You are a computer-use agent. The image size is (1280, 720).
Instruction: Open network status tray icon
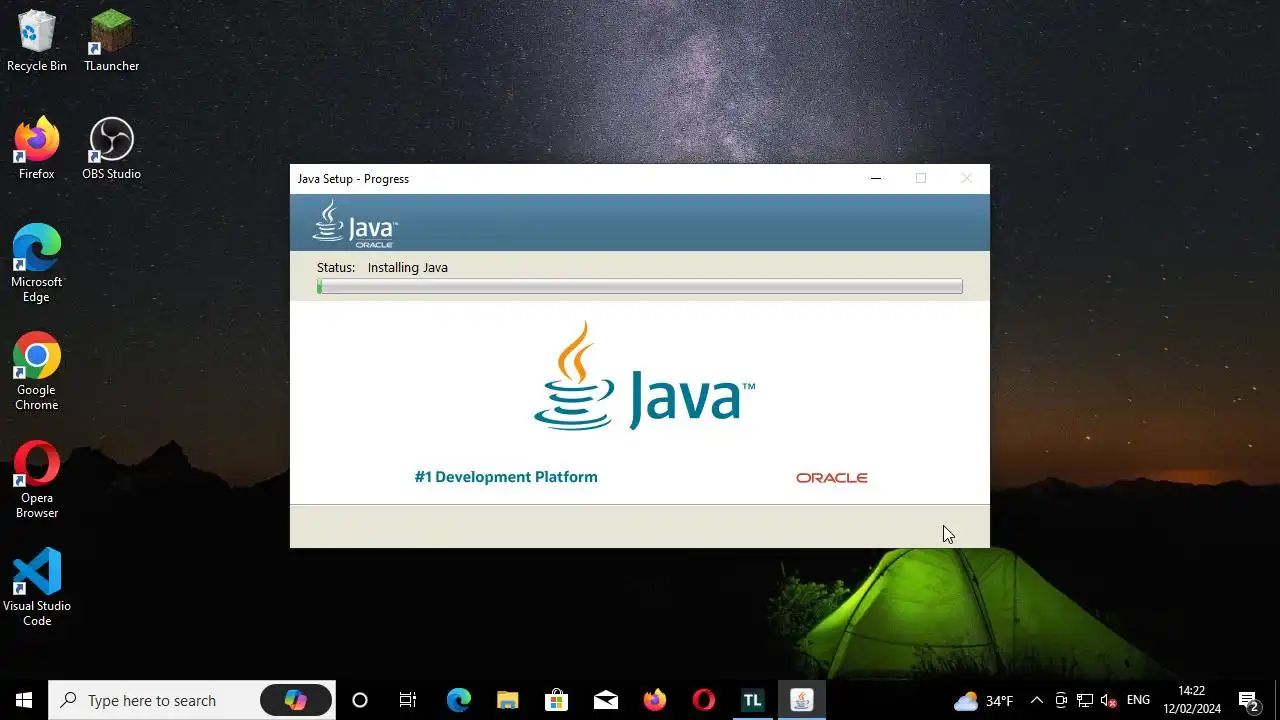1085,700
